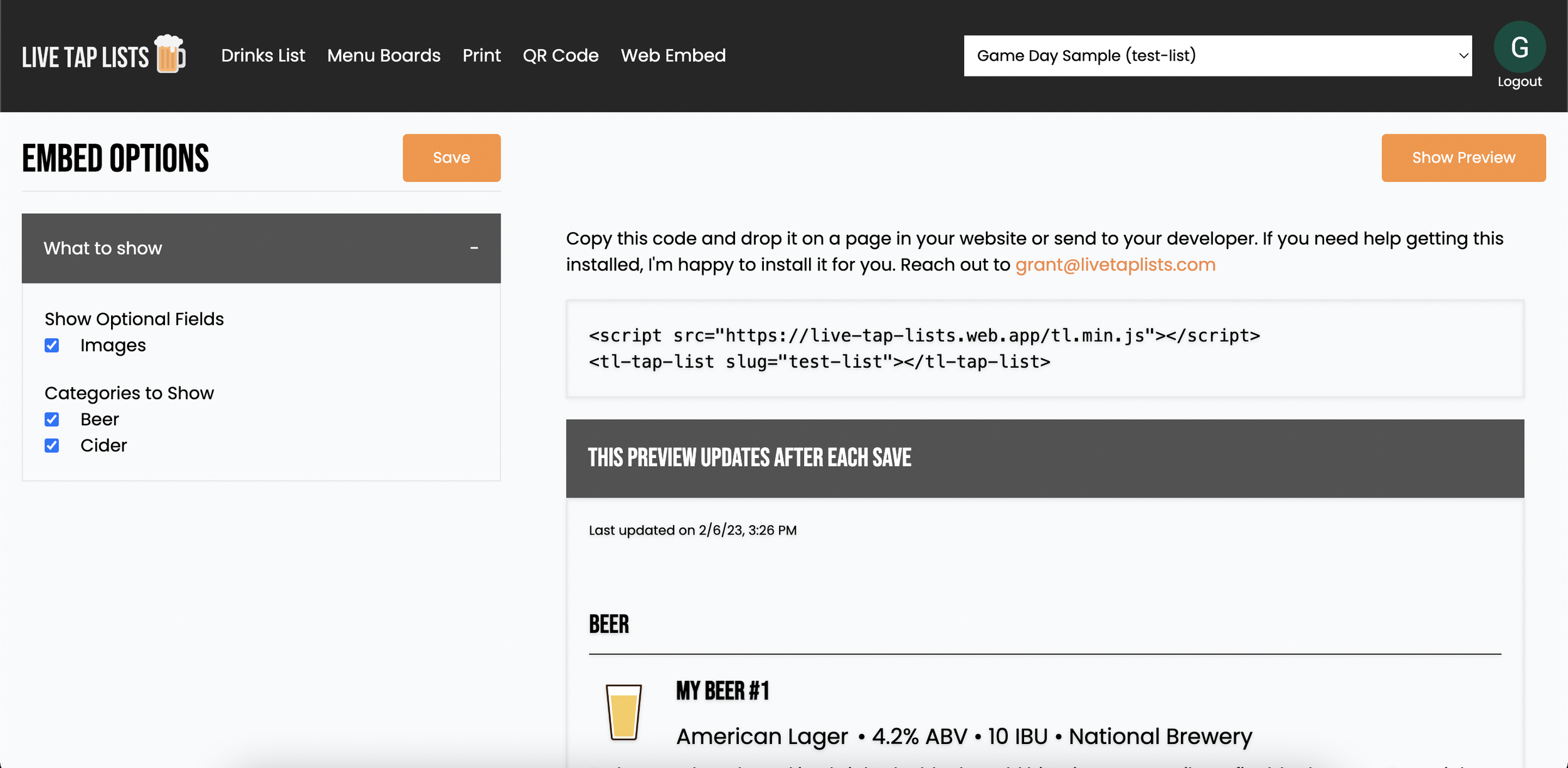Go to the Drinks List page
Screen dimensions: 1568x768
(263, 55)
